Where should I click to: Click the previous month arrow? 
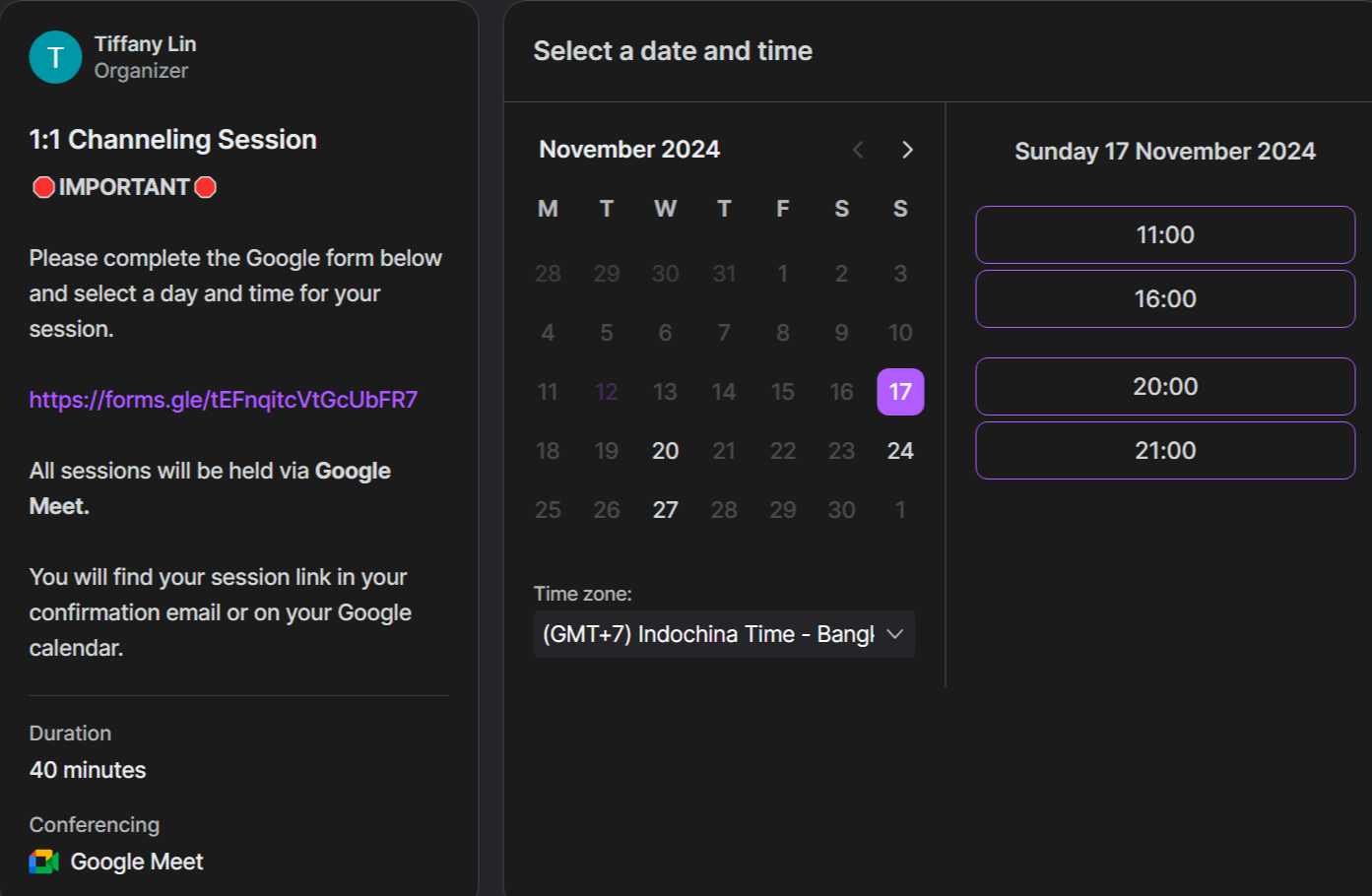(x=858, y=150)
